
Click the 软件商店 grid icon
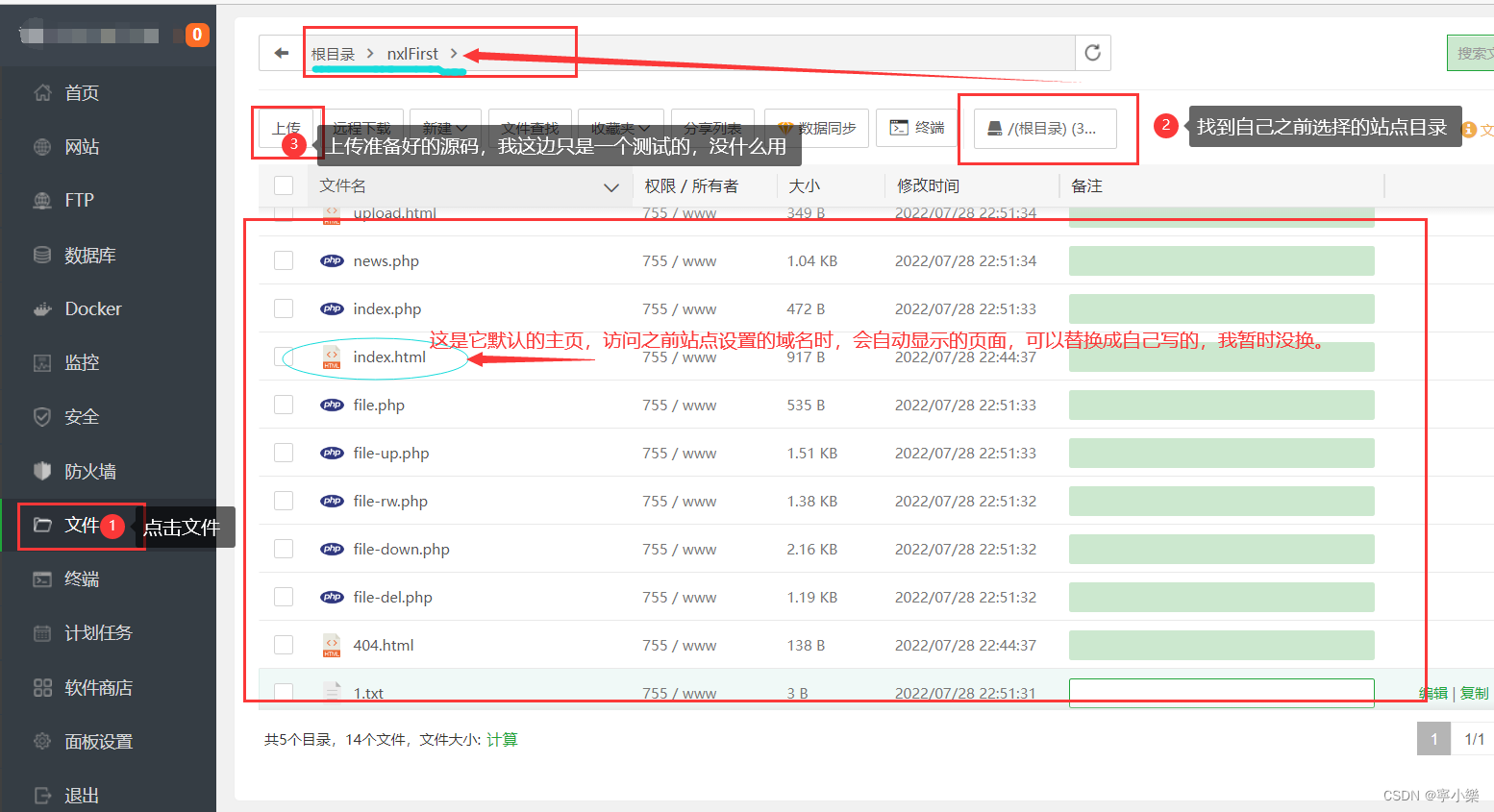(42, 688)
